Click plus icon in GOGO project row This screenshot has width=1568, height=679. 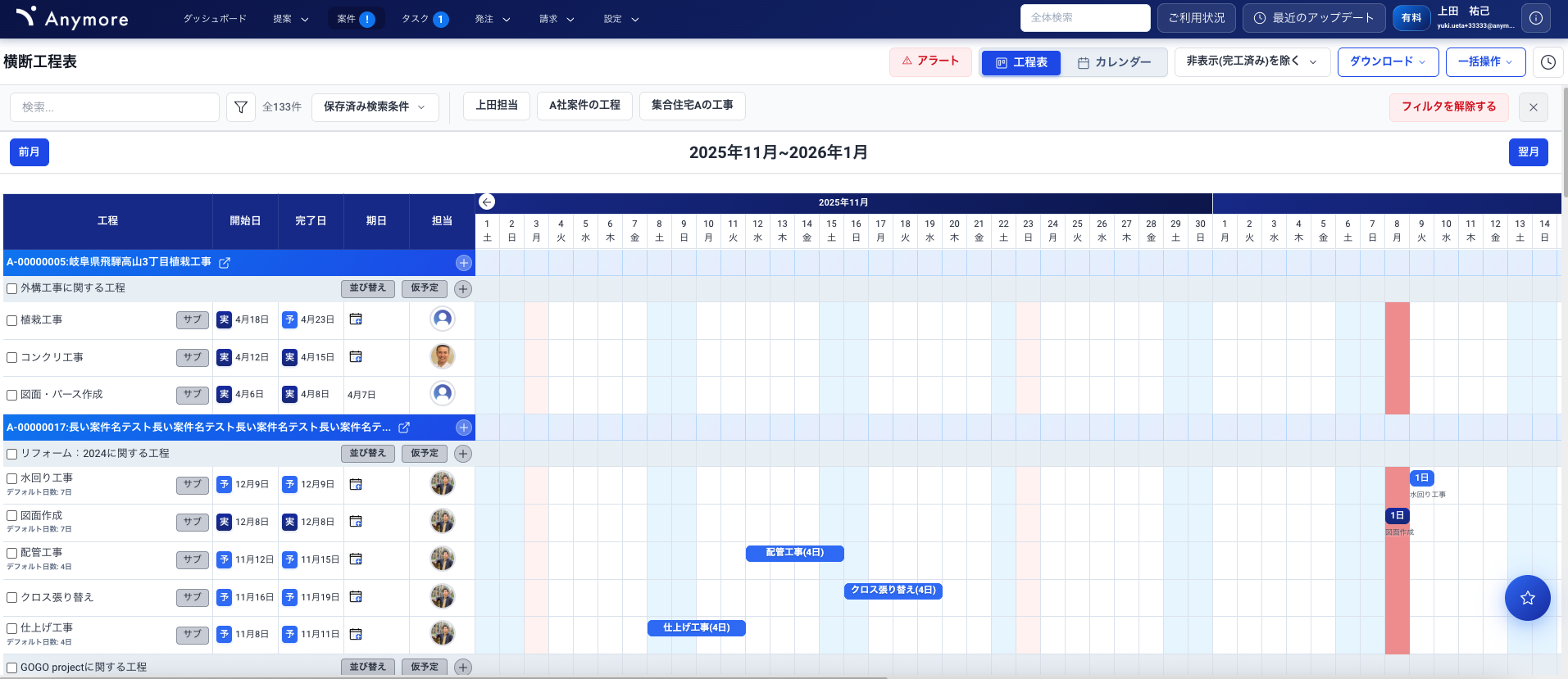click(x=463, y=668)
